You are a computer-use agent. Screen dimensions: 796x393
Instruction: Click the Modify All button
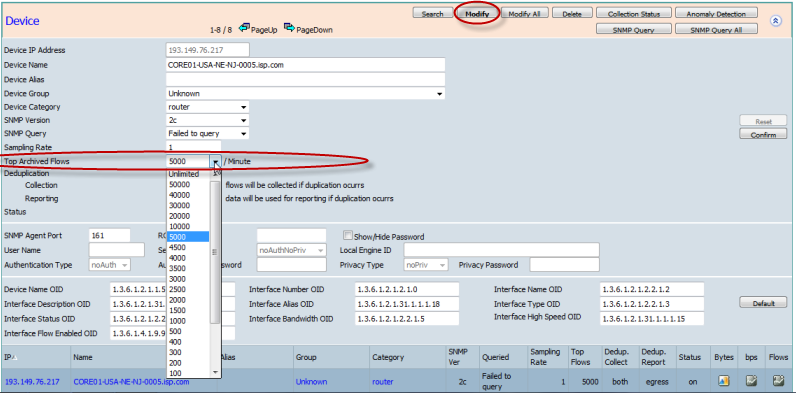click(524, 14)
